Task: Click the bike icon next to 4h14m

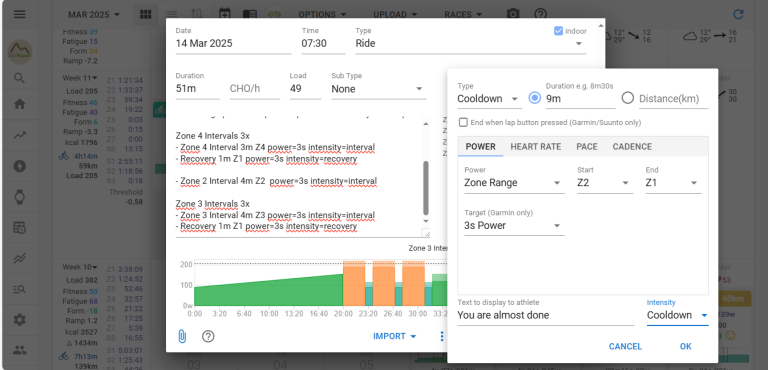Action: (x=64, y=157)
